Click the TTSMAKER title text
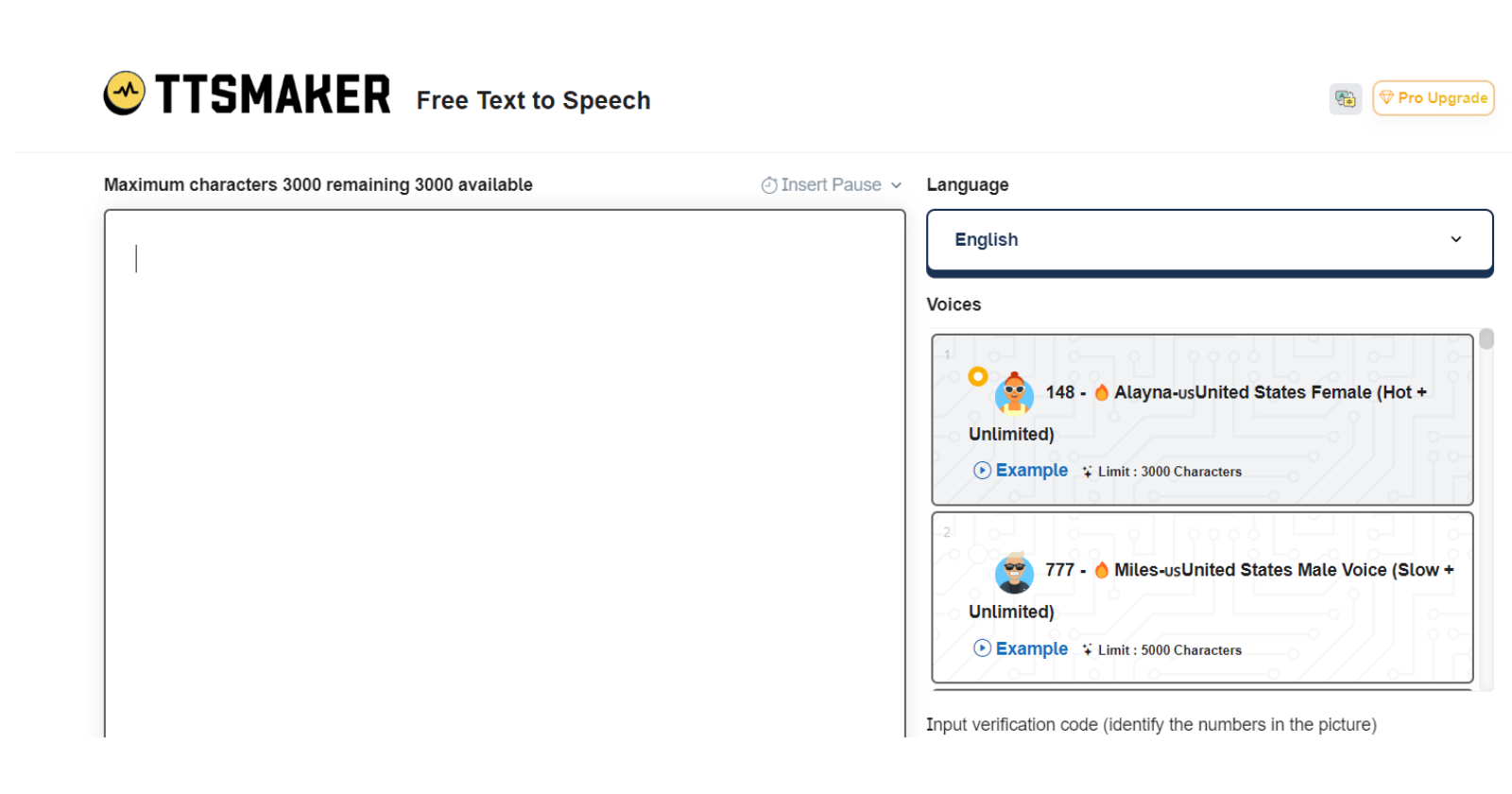The height and width of the screenshot is (794, 1512). pos(272,95)
